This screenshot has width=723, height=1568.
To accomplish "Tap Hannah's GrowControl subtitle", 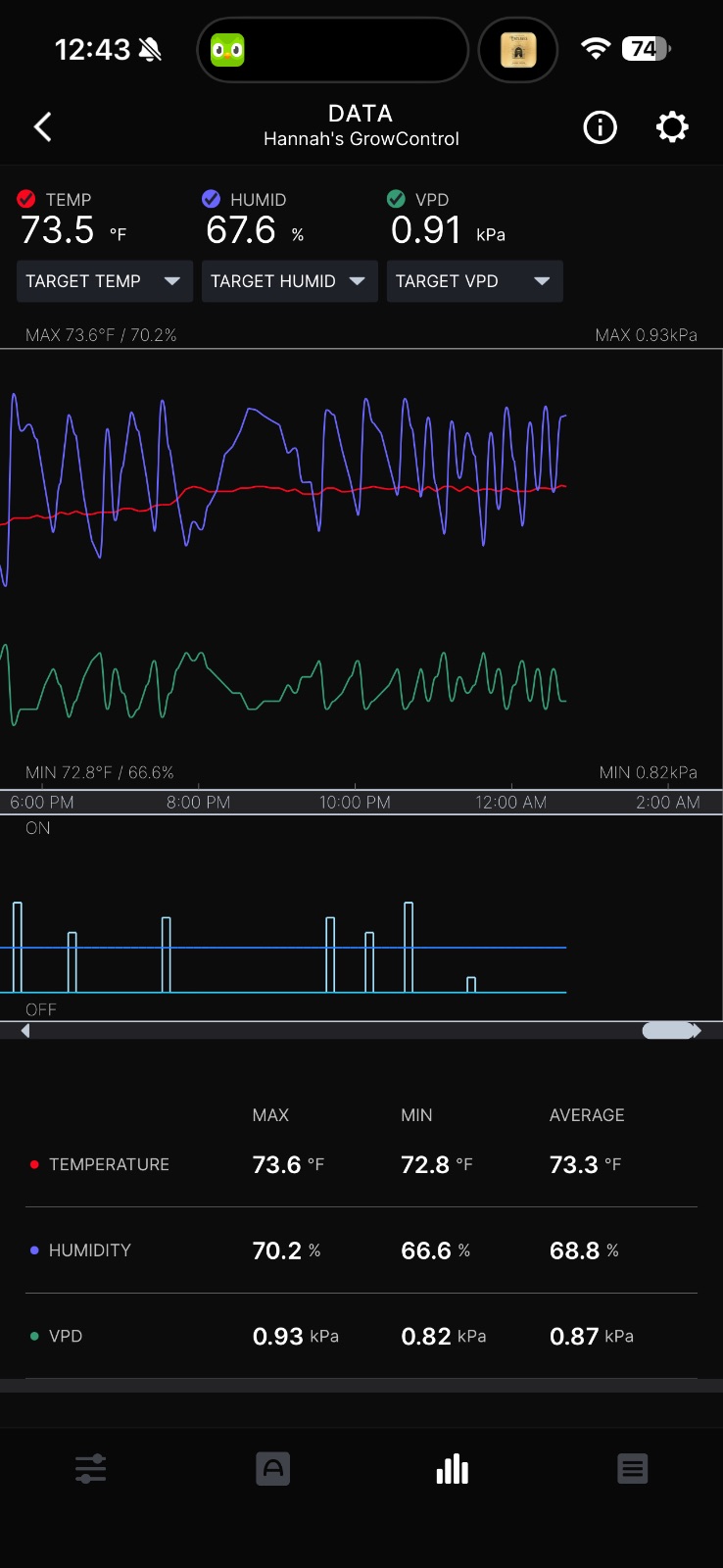I will coord(361,139).
